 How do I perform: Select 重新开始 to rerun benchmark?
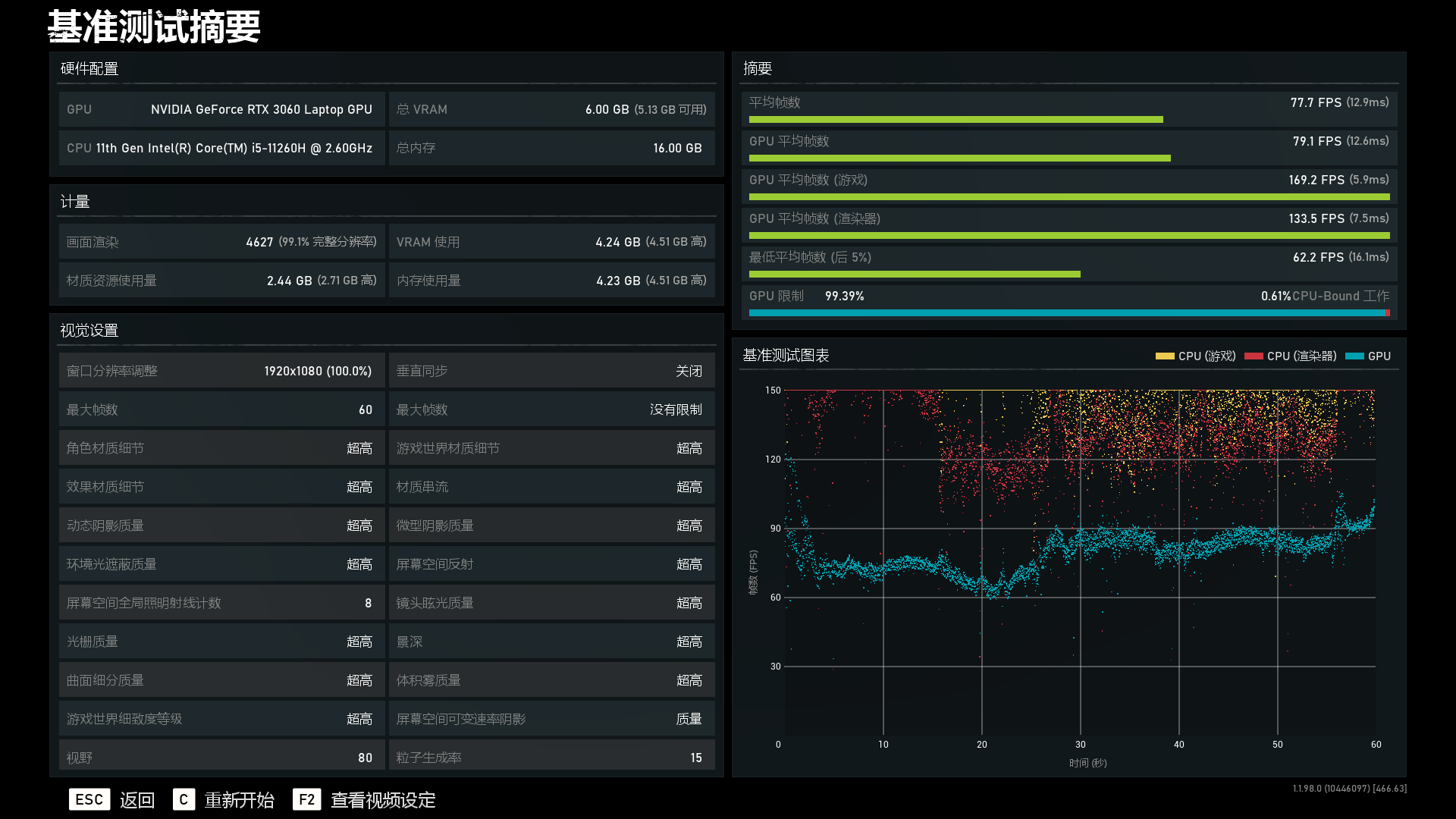pyautogui.click(x=240, y=800)
